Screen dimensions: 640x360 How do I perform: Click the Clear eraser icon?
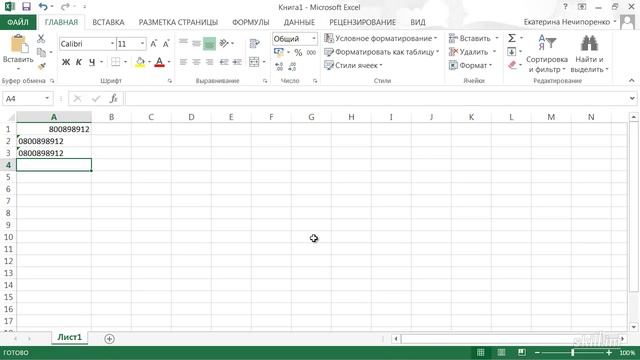pyautogui.click(x=513, y=65)
